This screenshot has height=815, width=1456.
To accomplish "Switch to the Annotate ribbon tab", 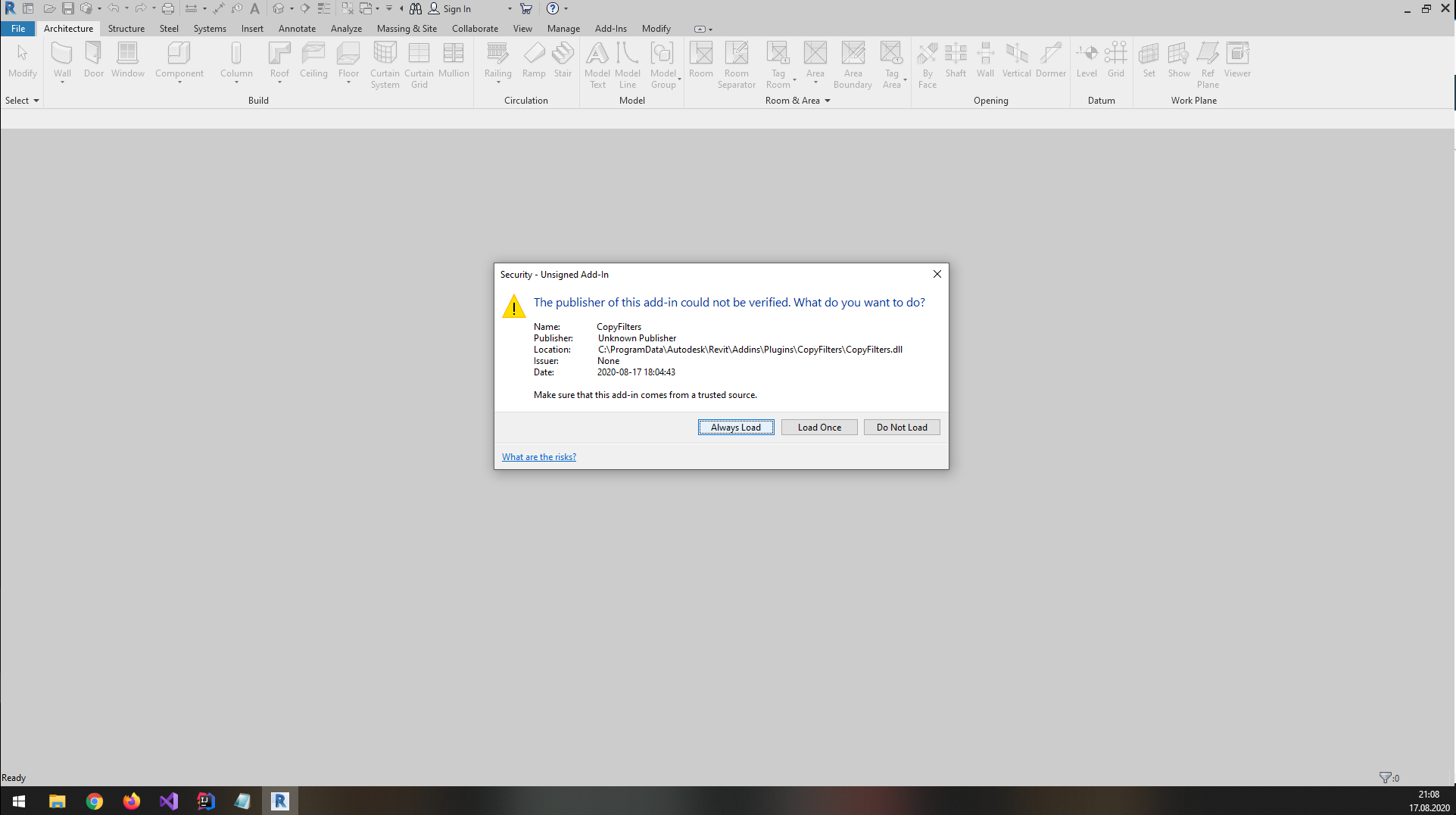I will [x=297, y=29].
